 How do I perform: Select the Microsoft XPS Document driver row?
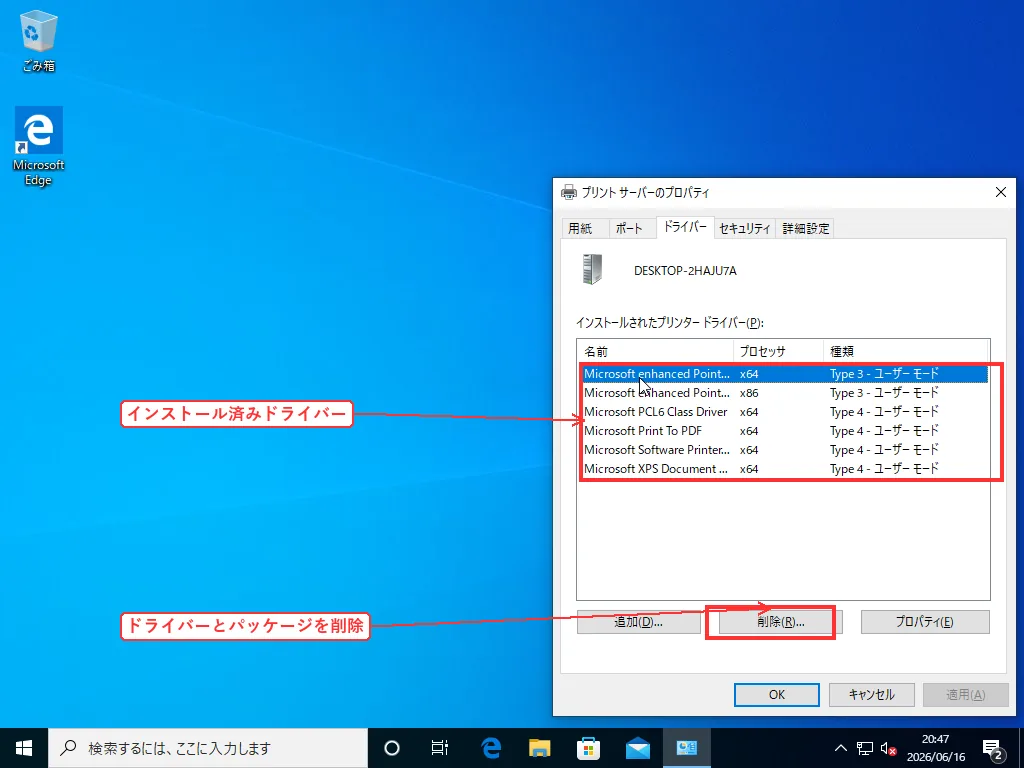click(784, 468)
